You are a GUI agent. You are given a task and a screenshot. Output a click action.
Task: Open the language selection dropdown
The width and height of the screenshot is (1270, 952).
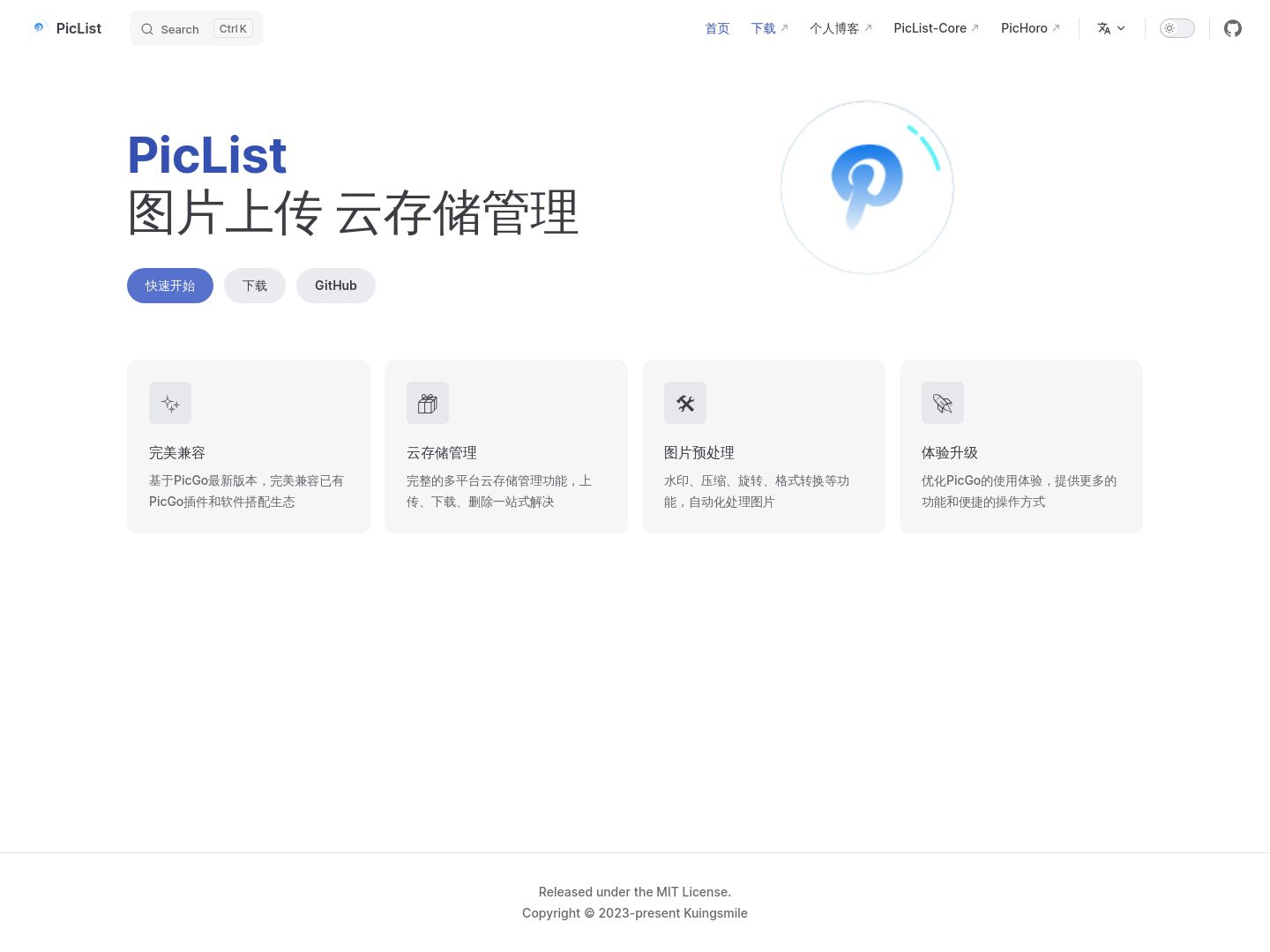pos(1111,28)
